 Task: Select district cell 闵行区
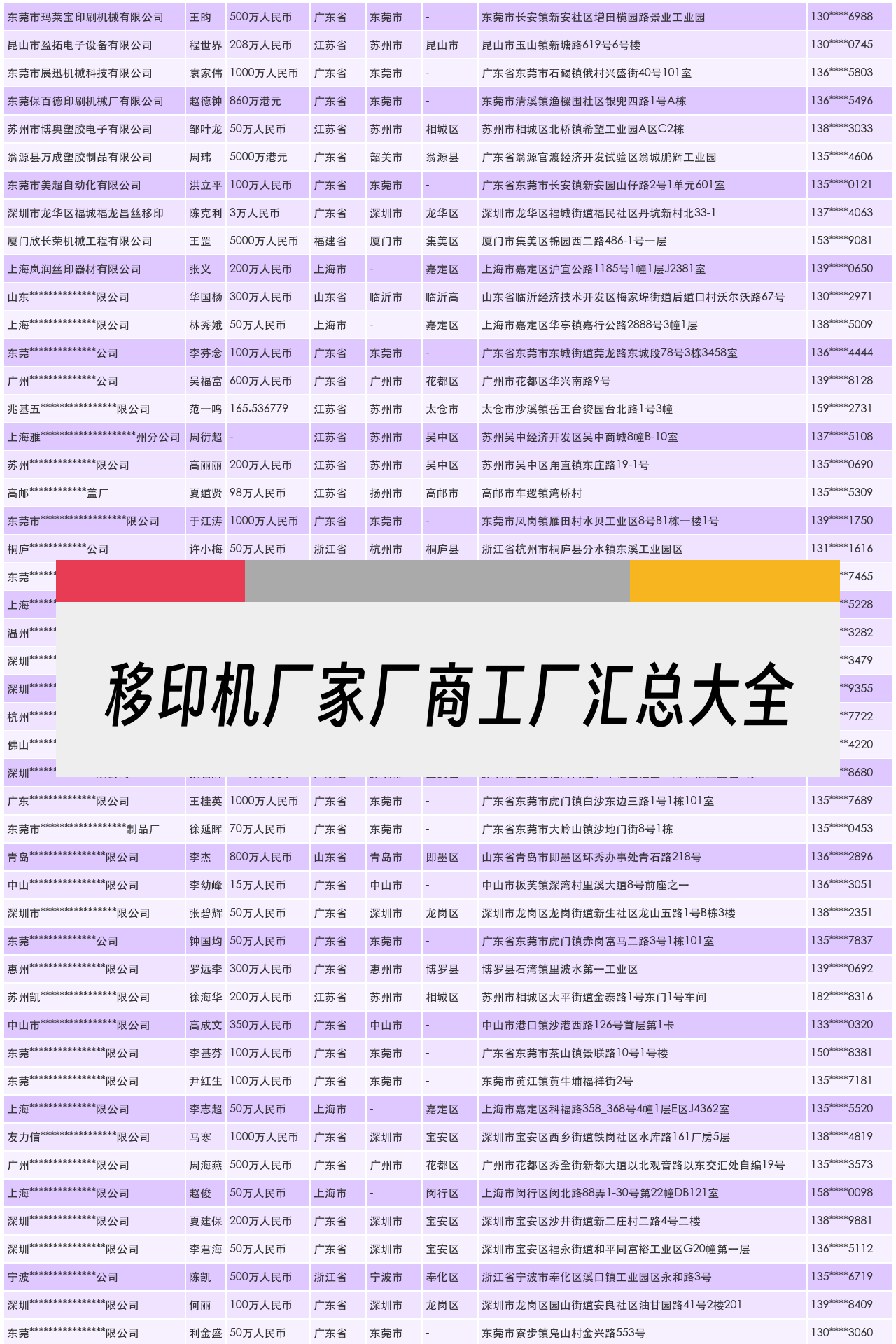[442, 1193]
